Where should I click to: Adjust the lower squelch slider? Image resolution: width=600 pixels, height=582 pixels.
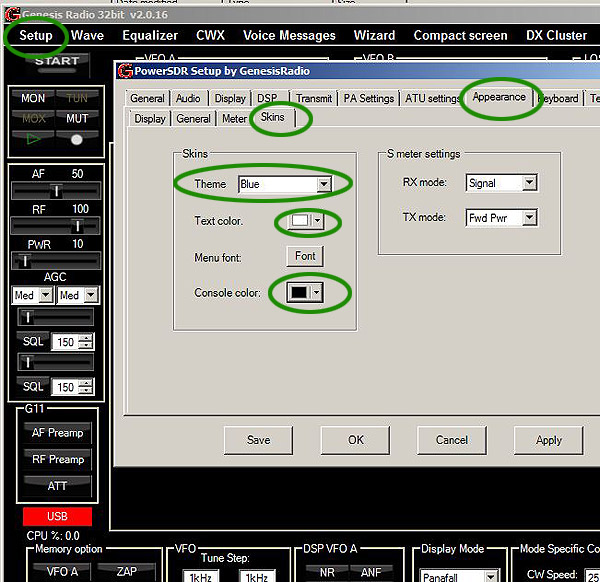point(55,362)
